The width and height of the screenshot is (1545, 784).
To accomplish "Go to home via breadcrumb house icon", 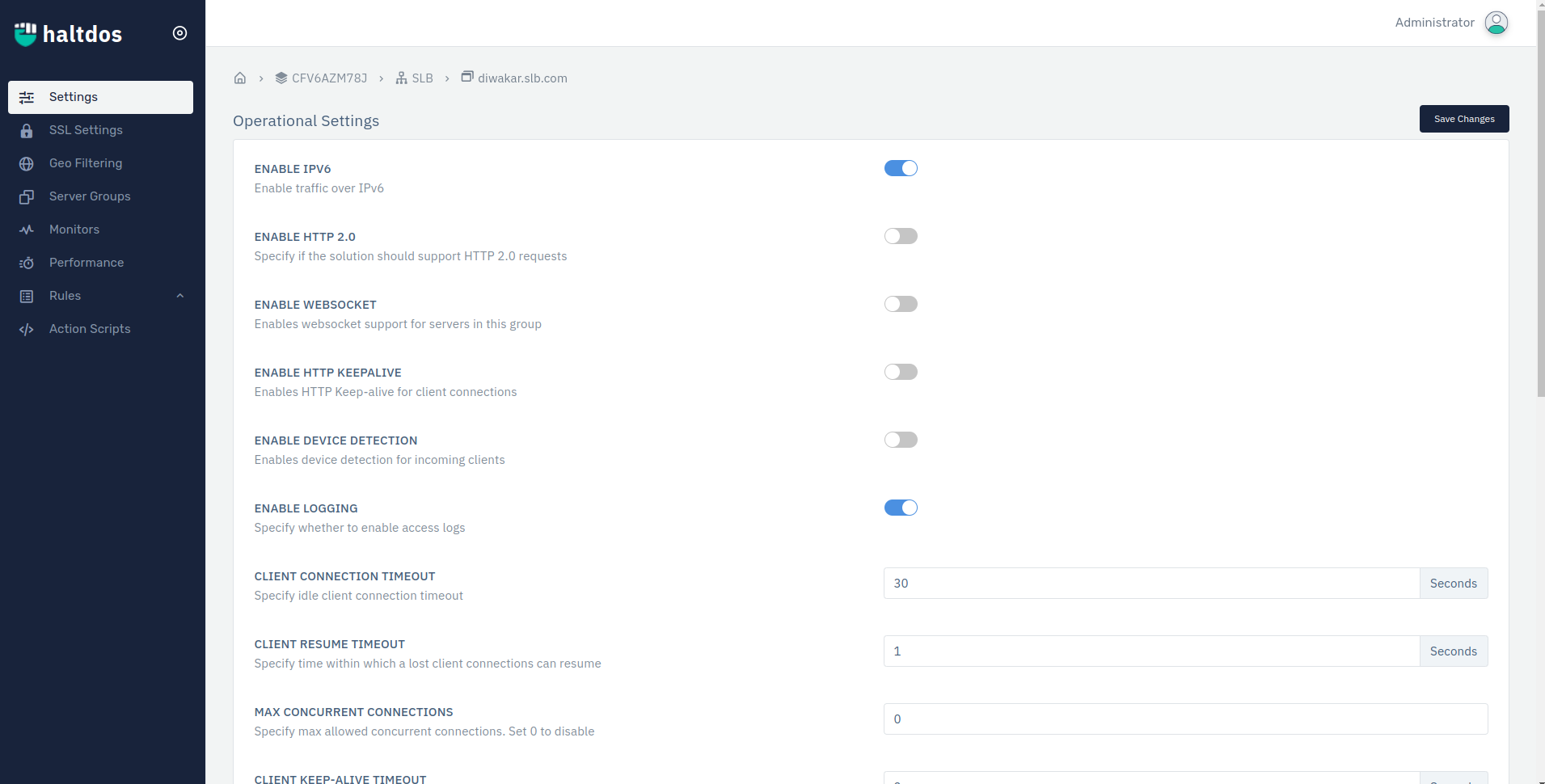I will 240,78.
